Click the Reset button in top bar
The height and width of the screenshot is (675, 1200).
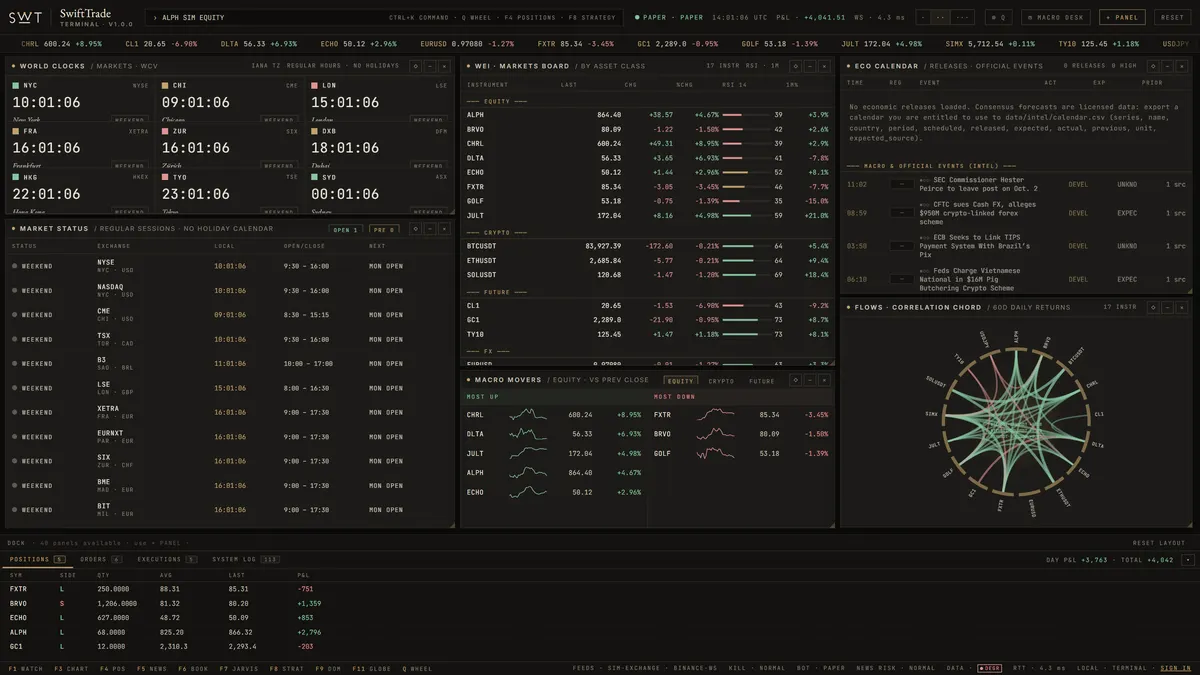1172,17
